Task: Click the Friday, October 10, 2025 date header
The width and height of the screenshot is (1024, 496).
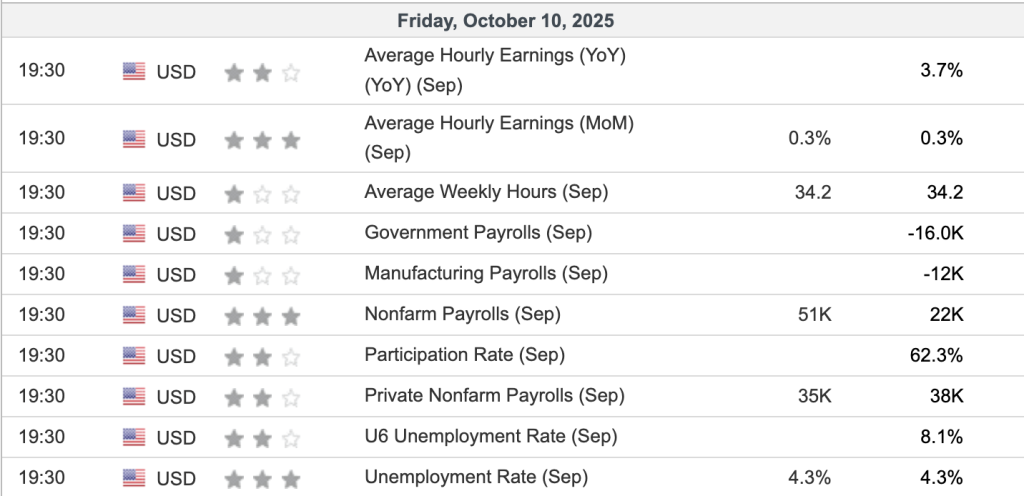Action: [506, 20]
